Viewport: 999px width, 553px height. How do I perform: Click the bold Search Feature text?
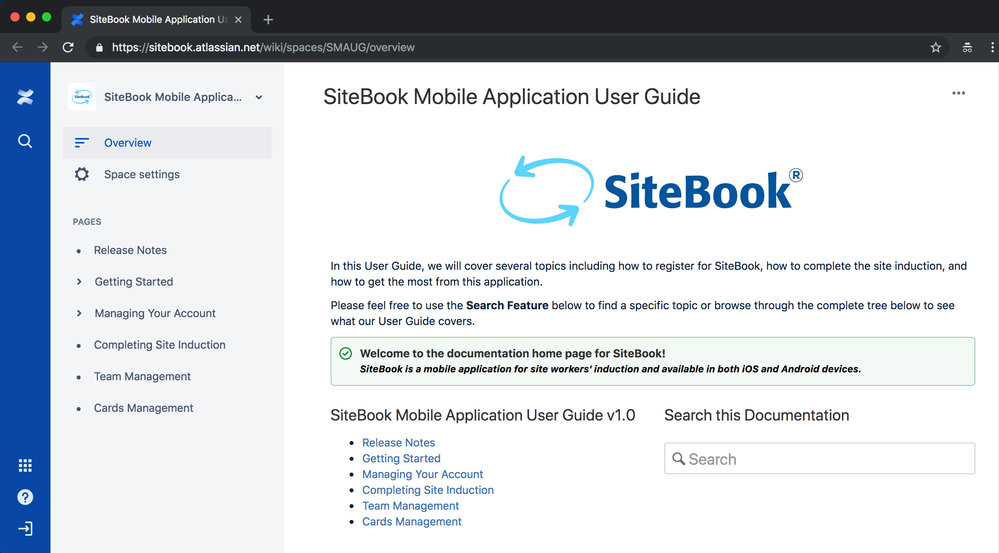click(x=507, y=305)
